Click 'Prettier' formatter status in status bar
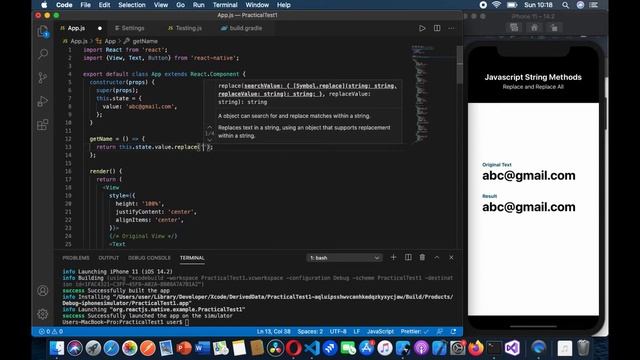This screenshot has height=360, width=640. 414,331
